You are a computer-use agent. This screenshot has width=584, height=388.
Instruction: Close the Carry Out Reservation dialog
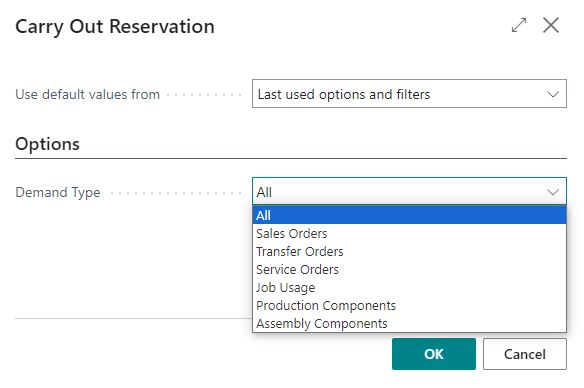click(x=551, y=25)
